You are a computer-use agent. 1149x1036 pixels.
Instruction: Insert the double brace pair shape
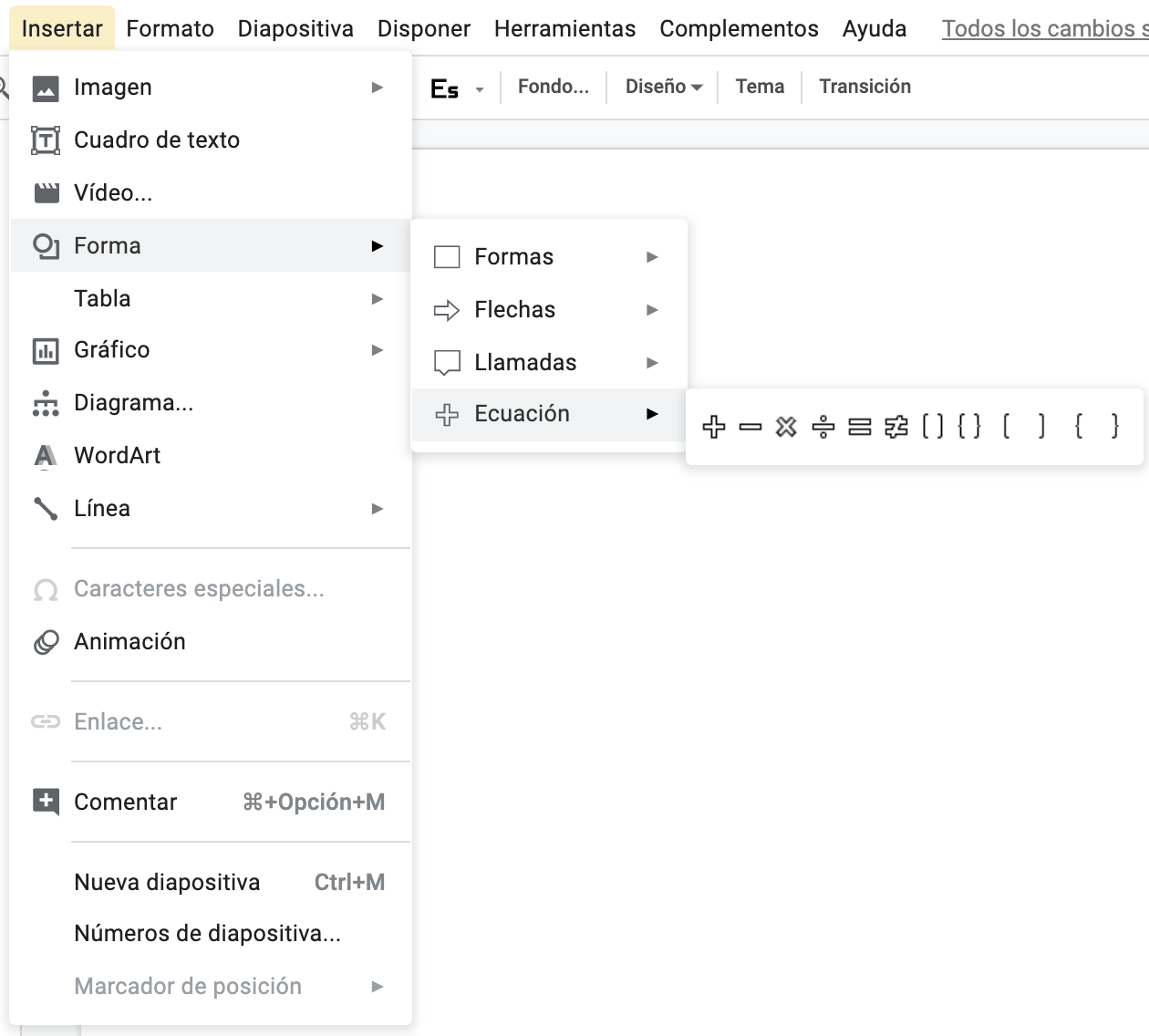tap(969, 426)
